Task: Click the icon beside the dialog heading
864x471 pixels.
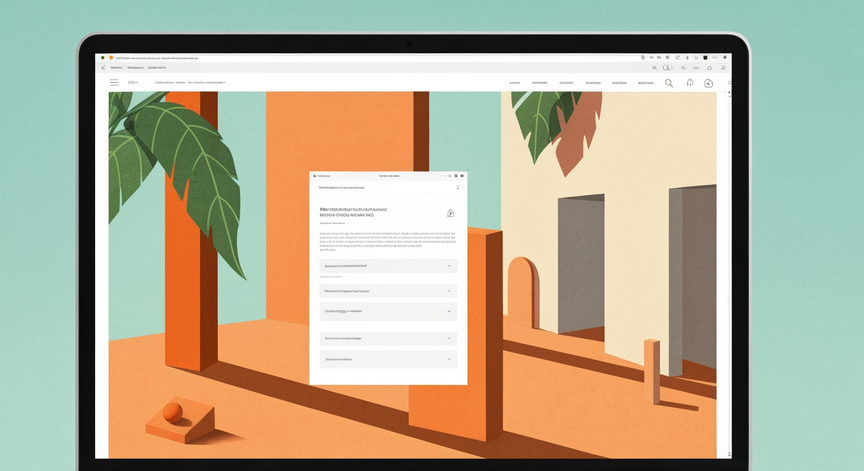Action: [450, 213]
